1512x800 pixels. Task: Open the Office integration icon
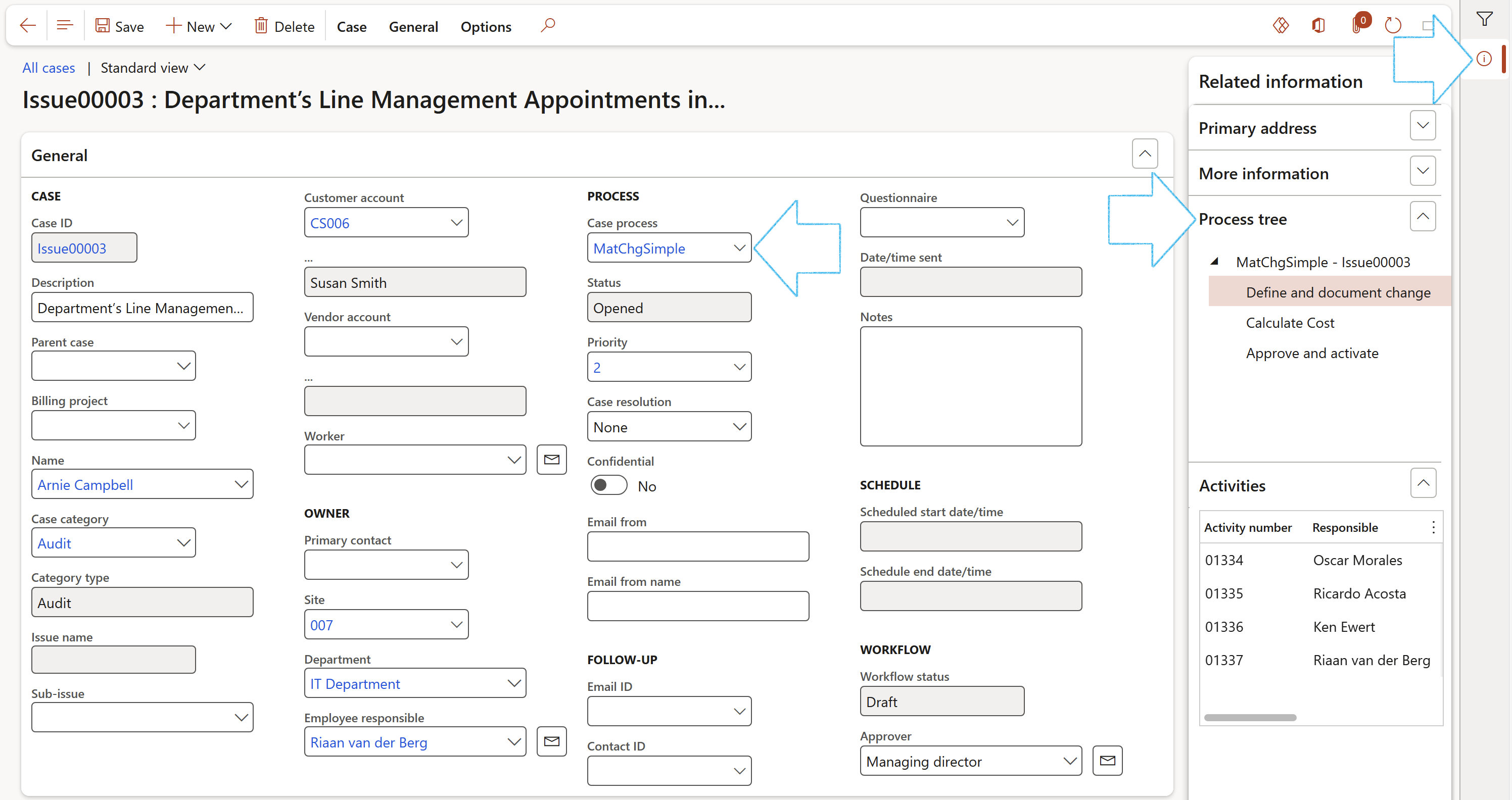[x=1318, y=26]
